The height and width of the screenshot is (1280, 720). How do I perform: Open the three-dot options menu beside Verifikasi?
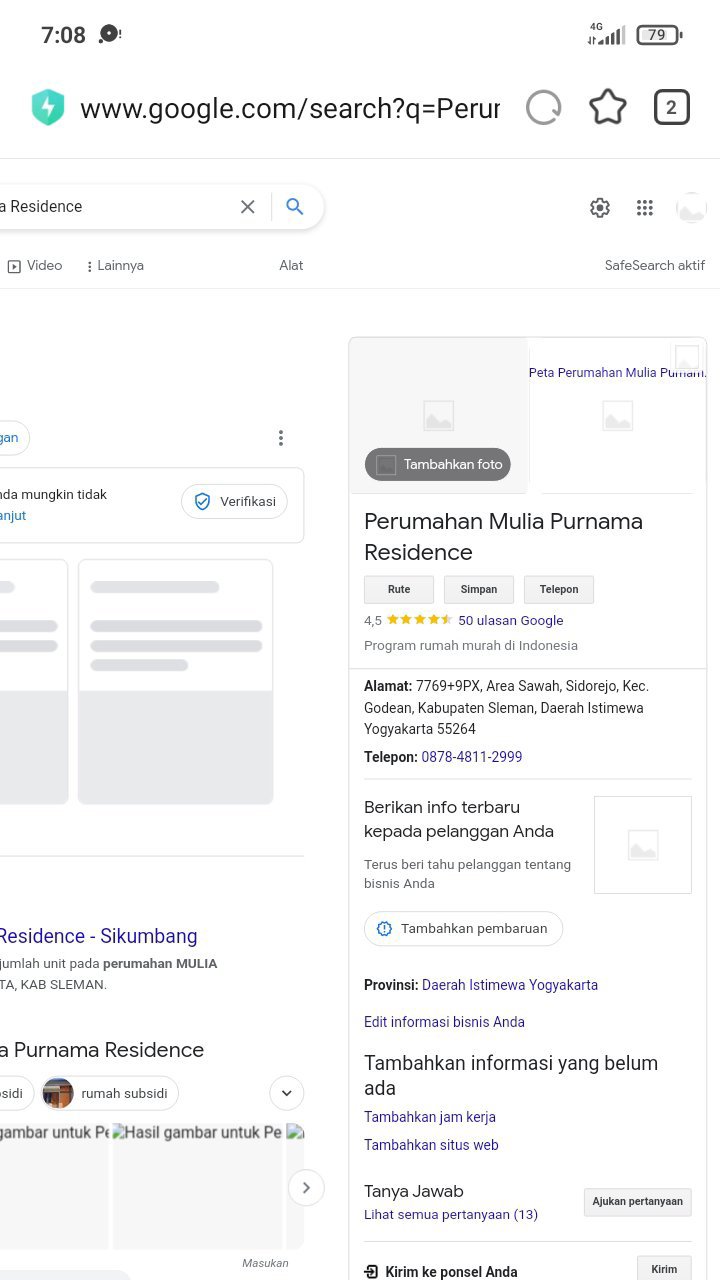281,438
